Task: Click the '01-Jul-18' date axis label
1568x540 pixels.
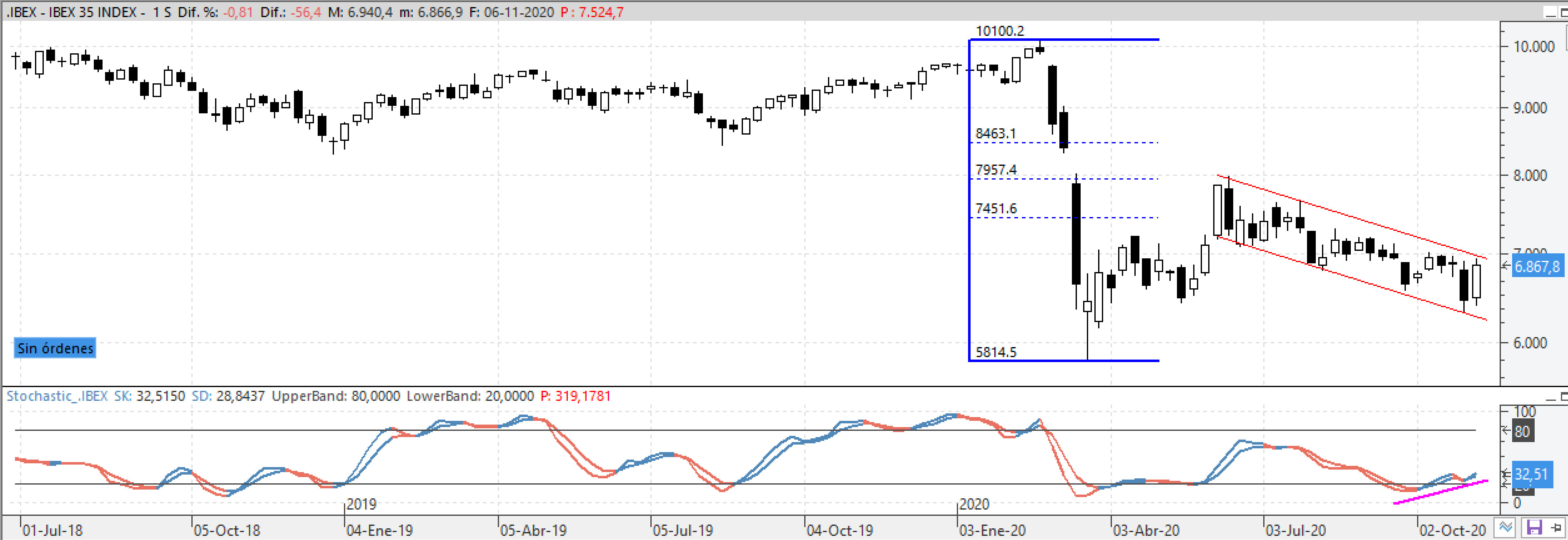Action: click(x=53, y=530)
